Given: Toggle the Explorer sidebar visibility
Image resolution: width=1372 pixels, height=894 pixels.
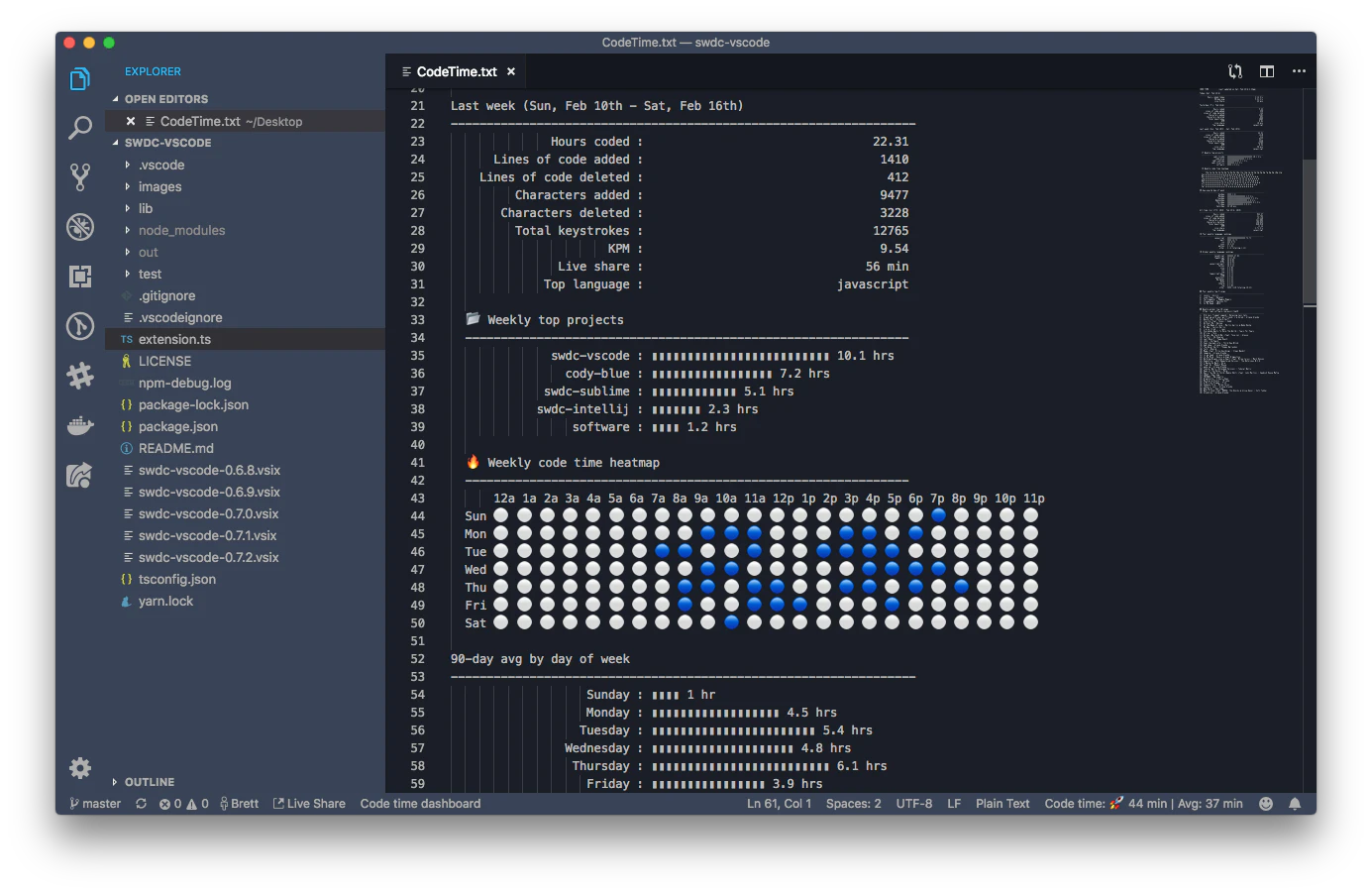Looking at the screenshot, I should pos(79,80).
